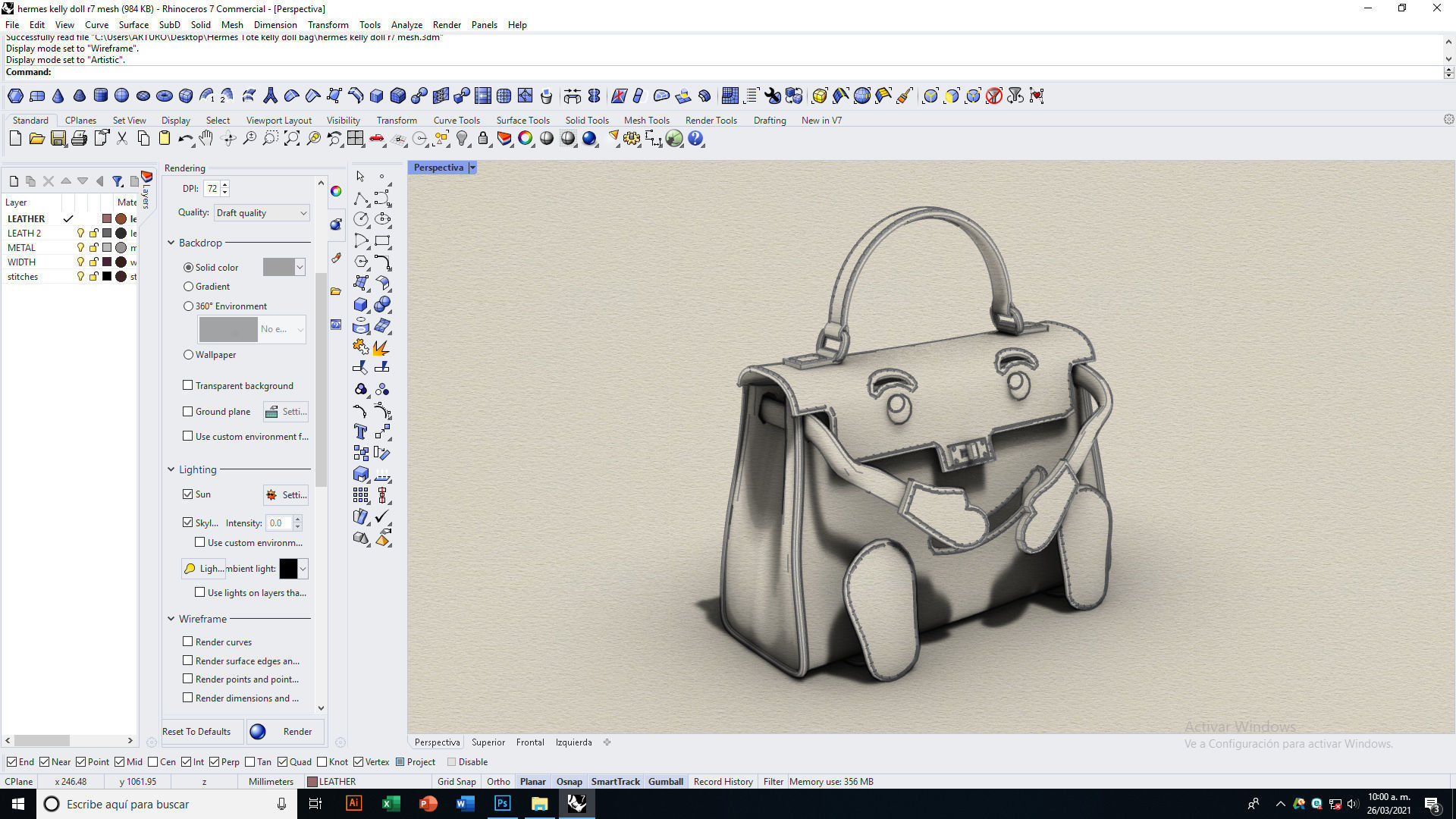Open the Analyze menu
Viewport: 1456px width, 819px height.
[406, 25]
